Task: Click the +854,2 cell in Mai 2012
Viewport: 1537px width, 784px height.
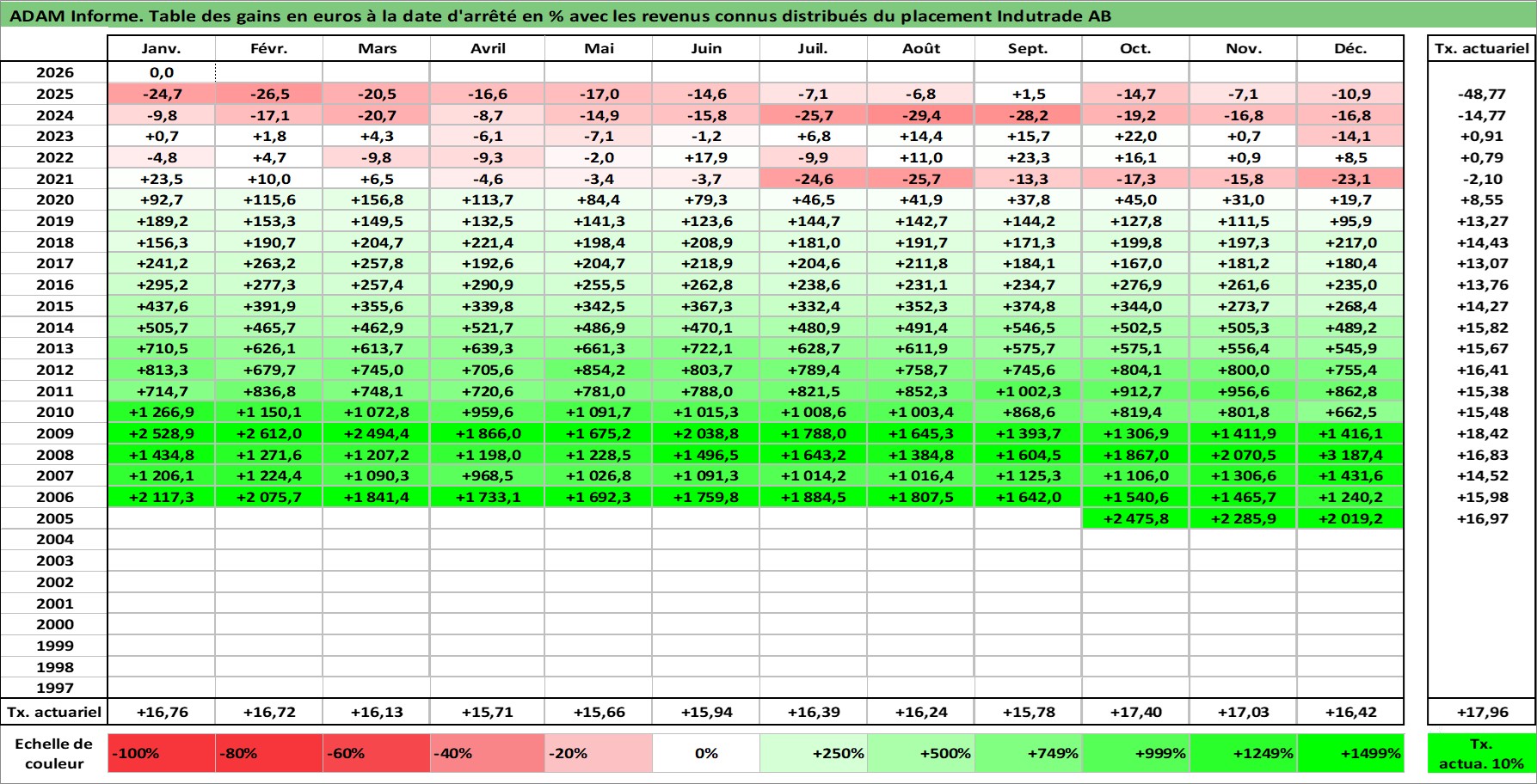Action: click(599, 370)
